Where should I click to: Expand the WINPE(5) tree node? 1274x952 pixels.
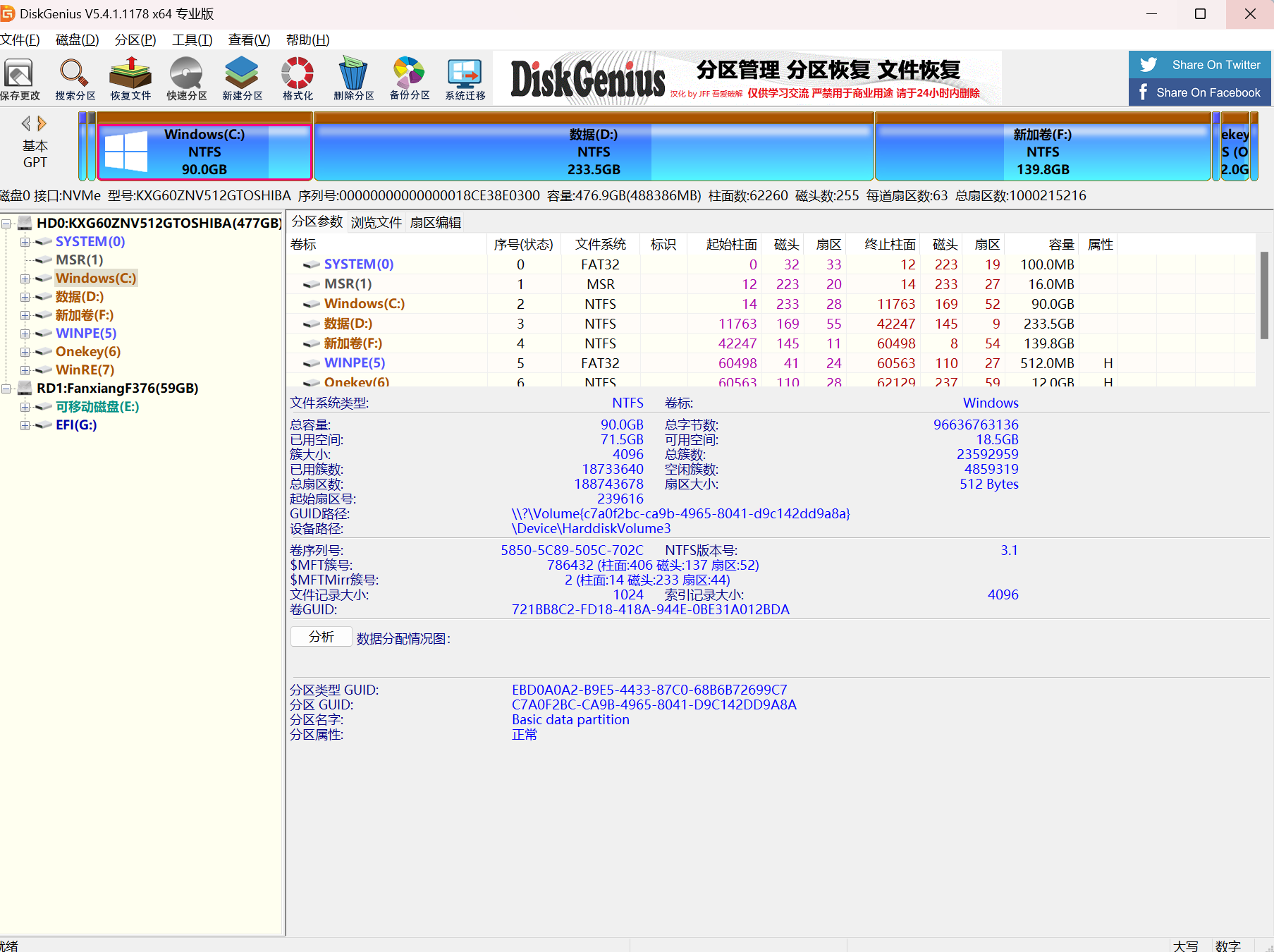tap(25, 334)
